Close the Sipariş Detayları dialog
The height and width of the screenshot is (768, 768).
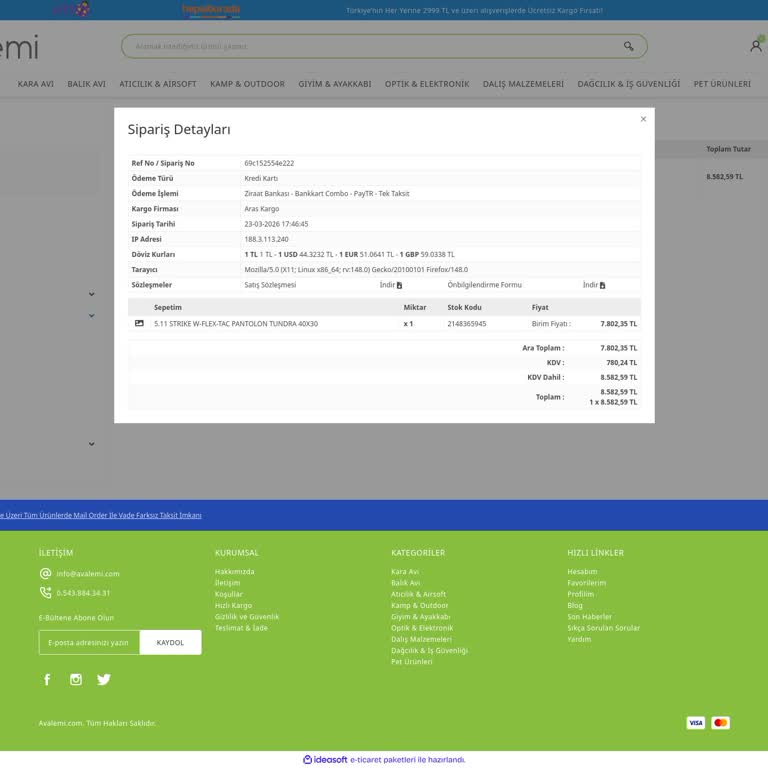[643, 119]
